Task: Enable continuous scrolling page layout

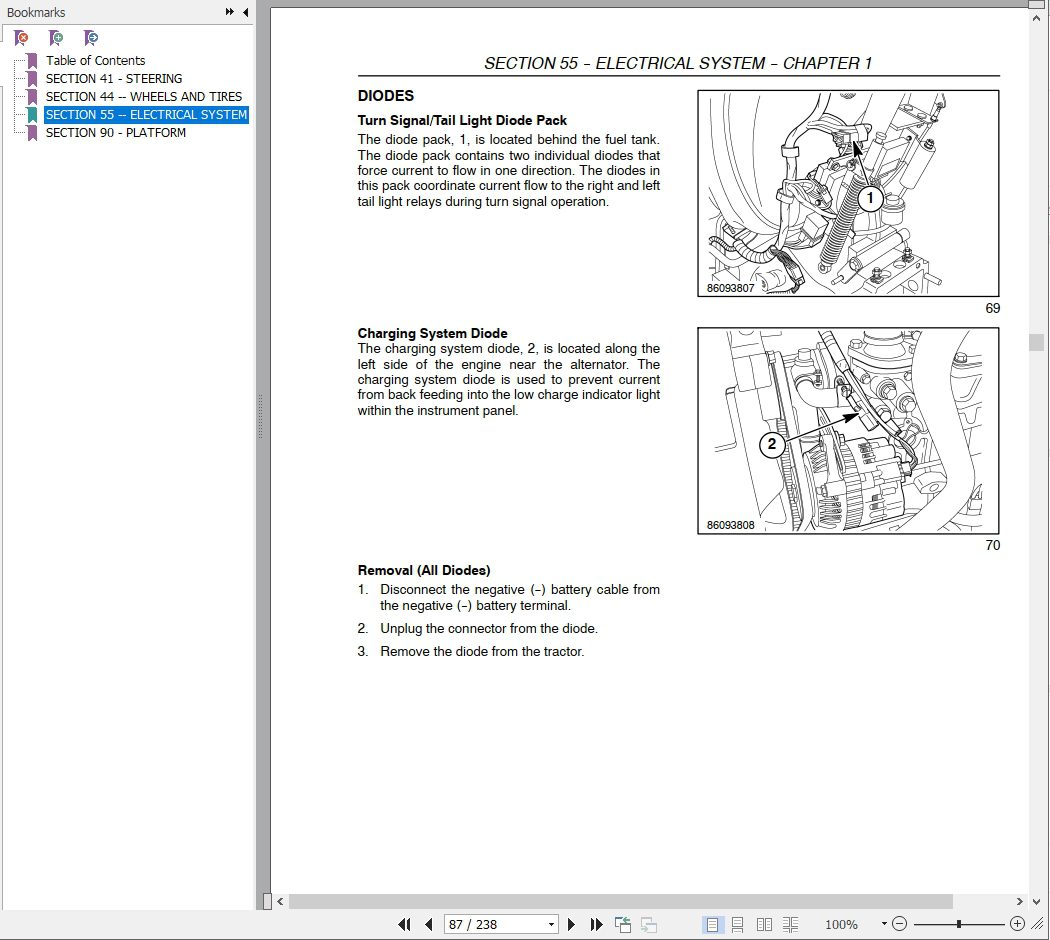Action: click(x=738, y=924)
